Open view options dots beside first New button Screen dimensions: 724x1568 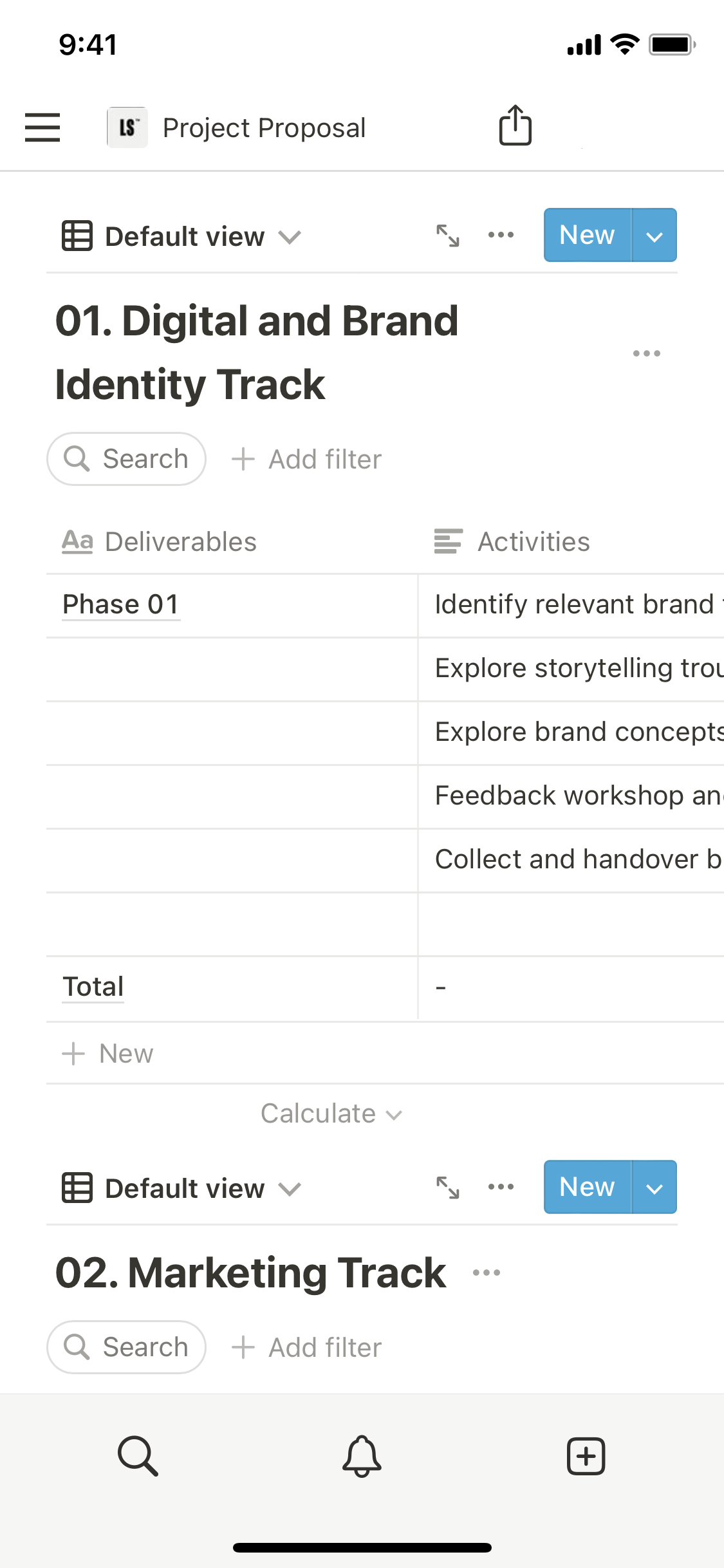click(501, 236)
